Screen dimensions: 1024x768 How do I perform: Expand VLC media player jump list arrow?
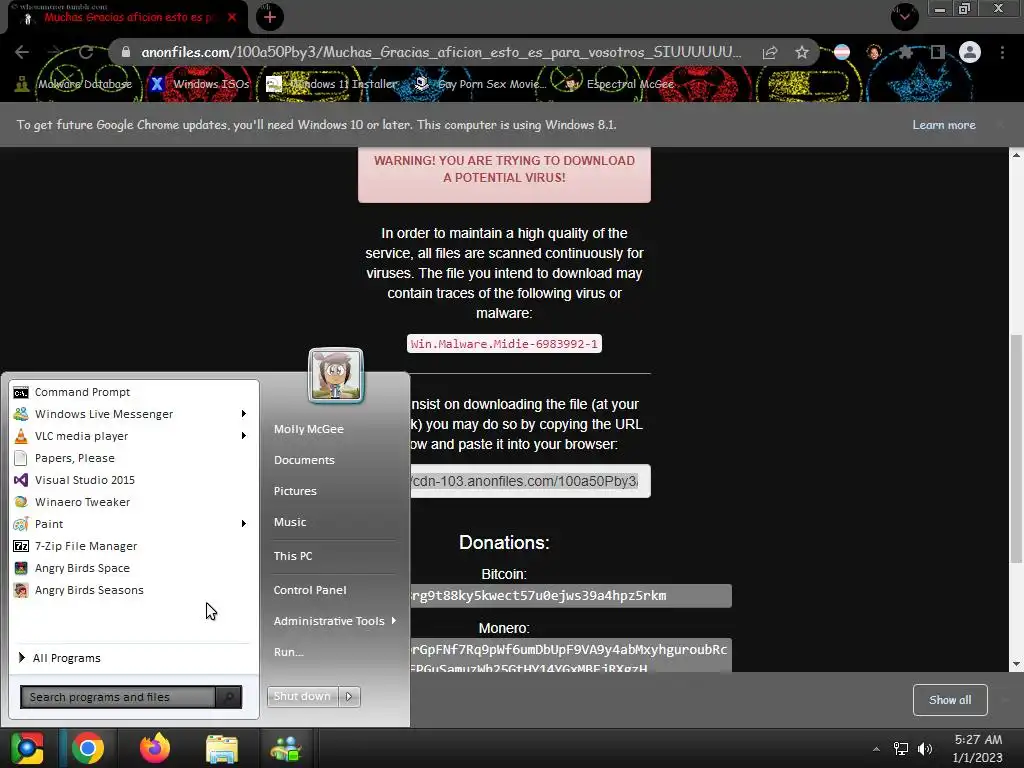(x=244, y=436)
